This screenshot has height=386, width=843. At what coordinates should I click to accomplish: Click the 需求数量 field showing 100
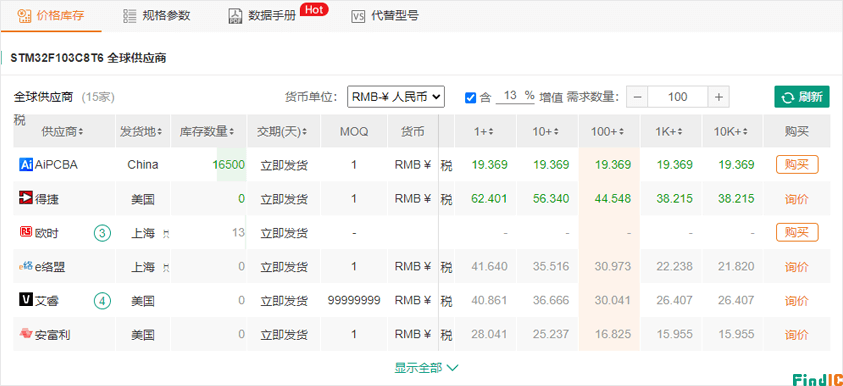(678, 97)
